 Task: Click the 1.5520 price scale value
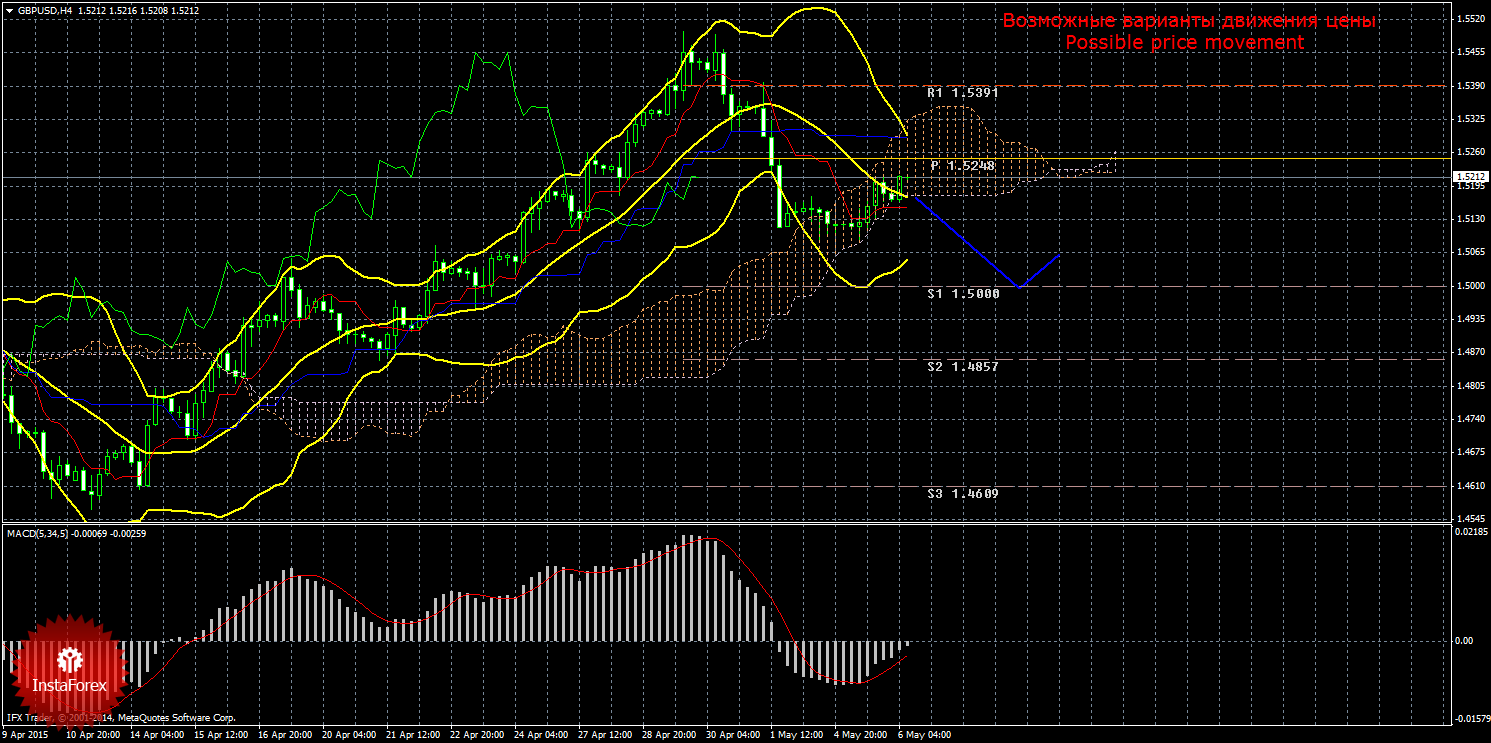click(1469, 20)
